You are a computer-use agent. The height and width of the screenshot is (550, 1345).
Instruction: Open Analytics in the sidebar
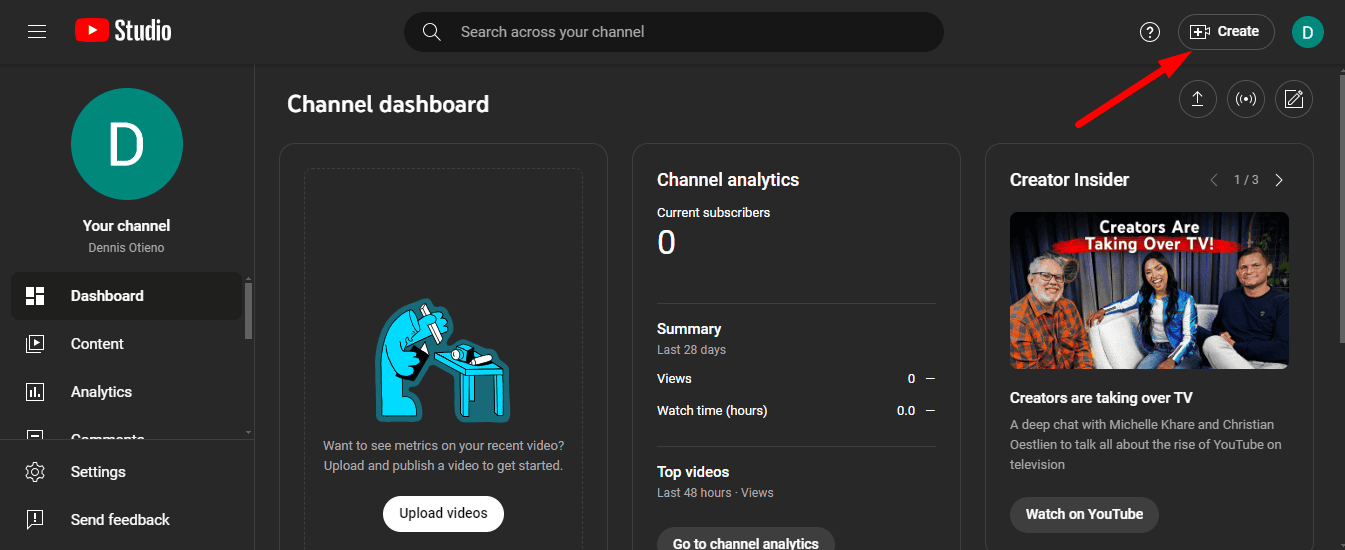[101, 392]
